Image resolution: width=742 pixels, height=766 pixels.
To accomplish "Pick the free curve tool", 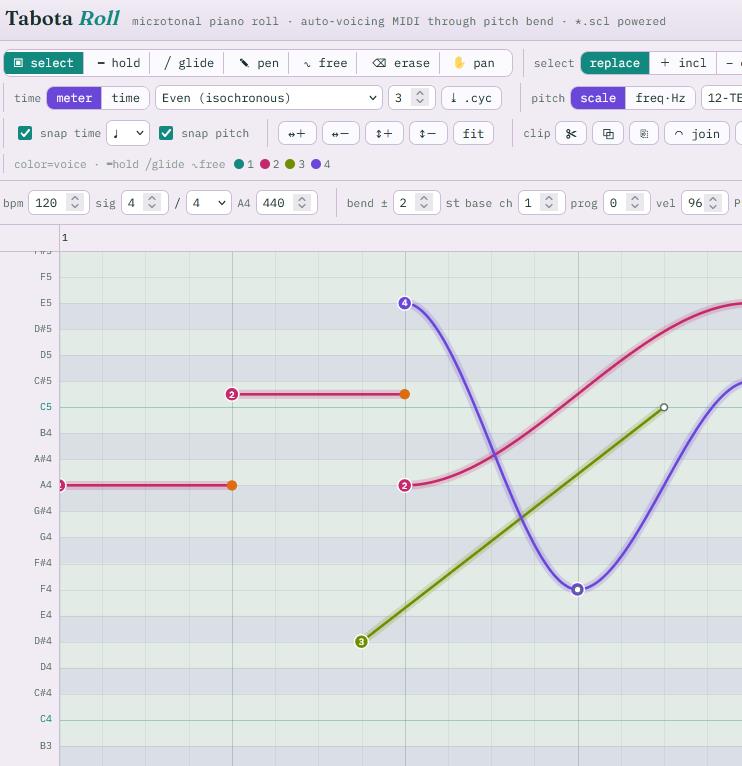I will pyautogui.click(x=325, y=63).
